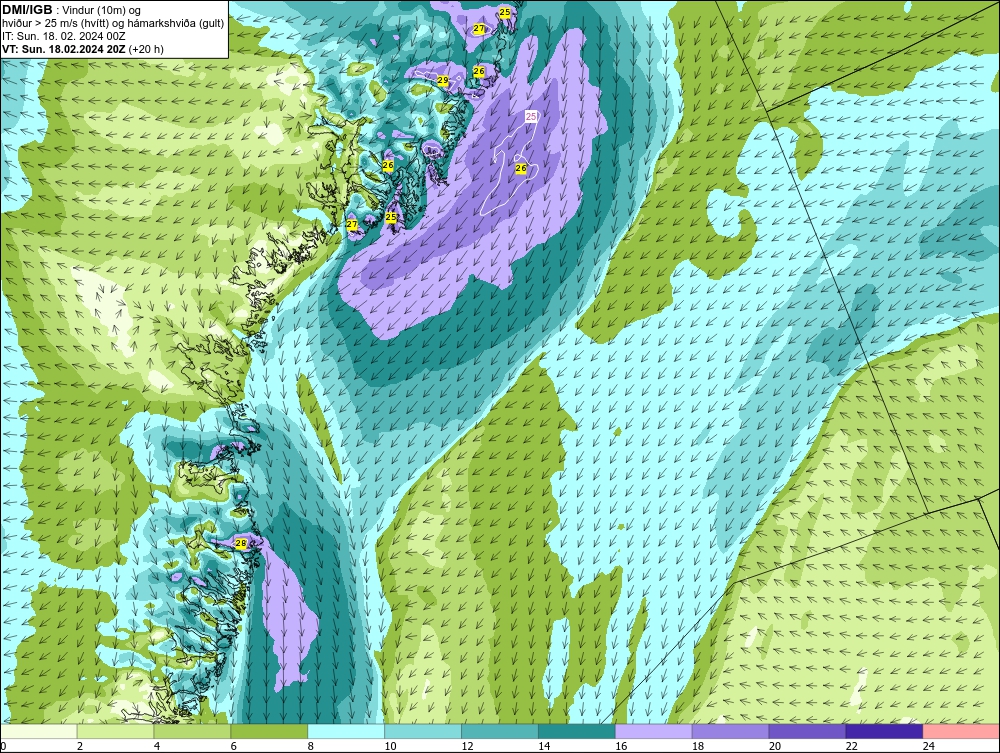Click the white-boxed 25 gust contour label
The width and height of the screenshot is (1000, 753).
tap(531, 116)
